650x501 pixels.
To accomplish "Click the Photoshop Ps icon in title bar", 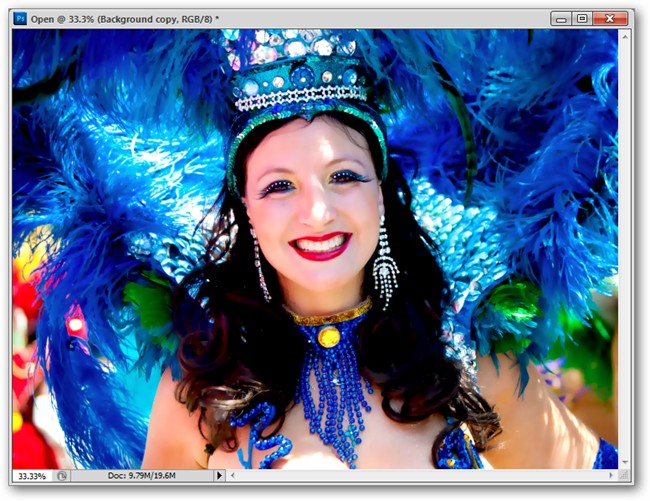I will 20,19.
